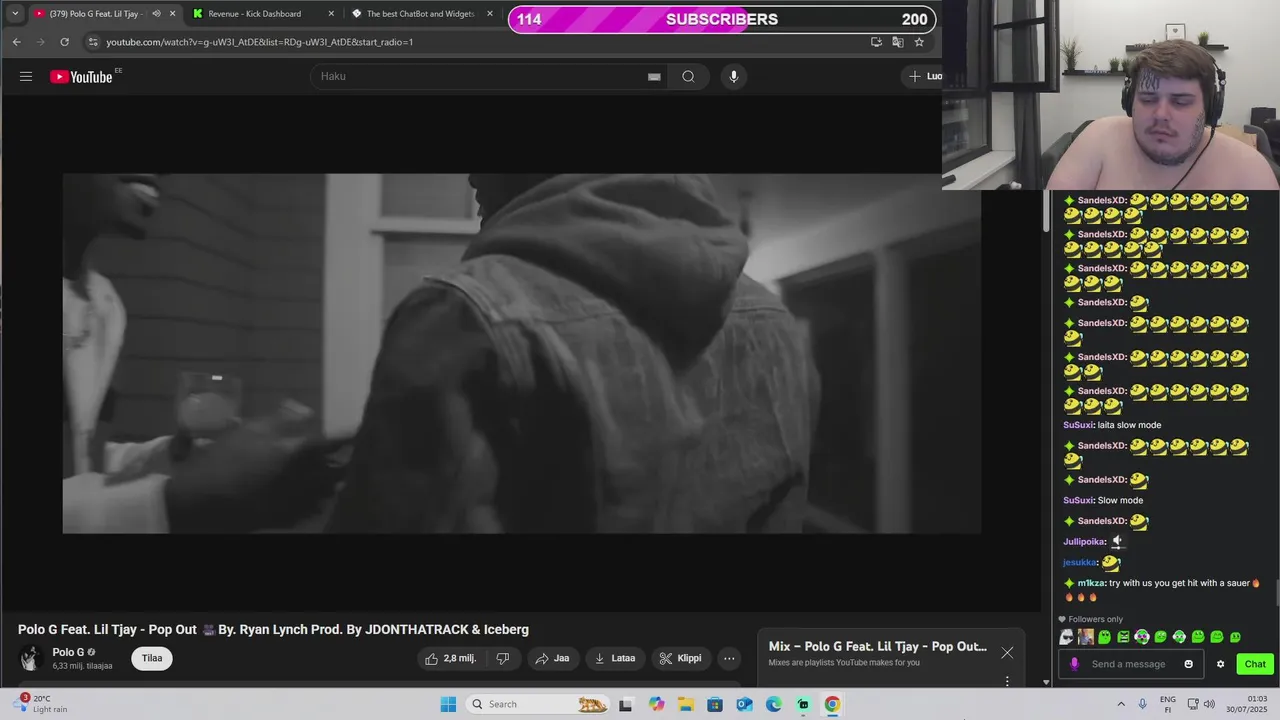1280x720 pixels.
Task: Show hidden system tray icons chevron
Action: pos(1121,704)
